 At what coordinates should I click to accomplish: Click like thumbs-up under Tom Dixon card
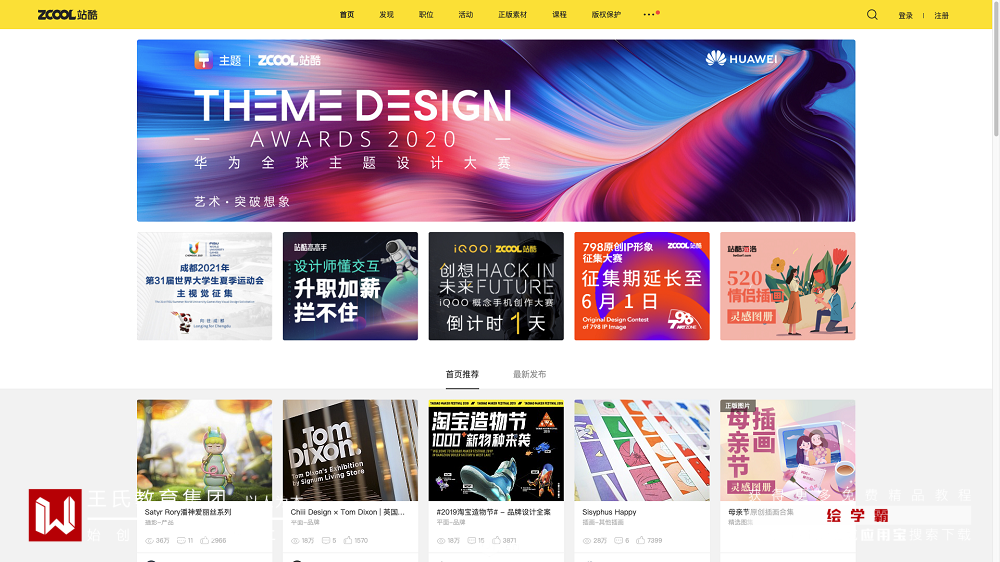348,540
